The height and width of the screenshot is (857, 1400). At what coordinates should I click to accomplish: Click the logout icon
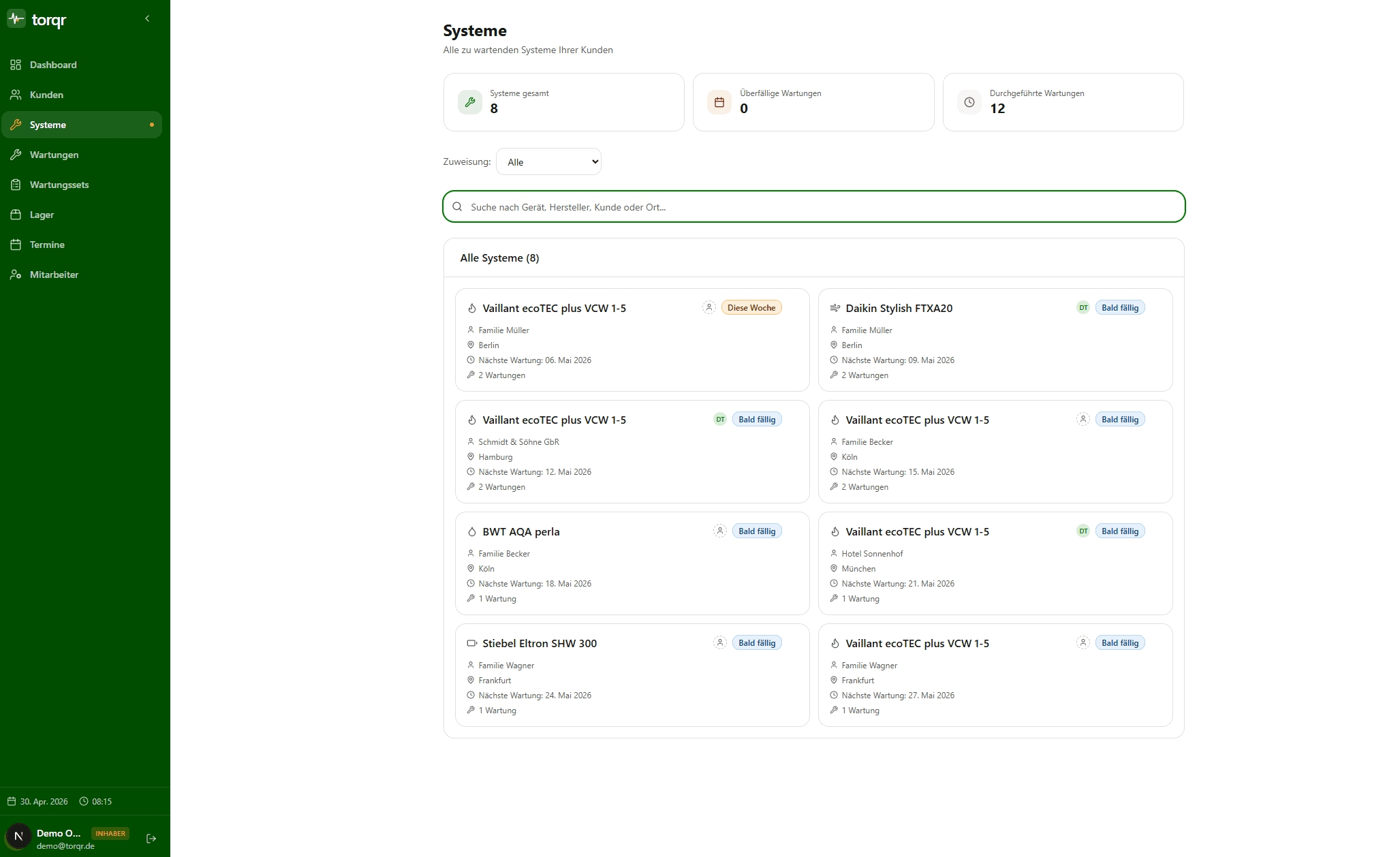coord(151,839)
